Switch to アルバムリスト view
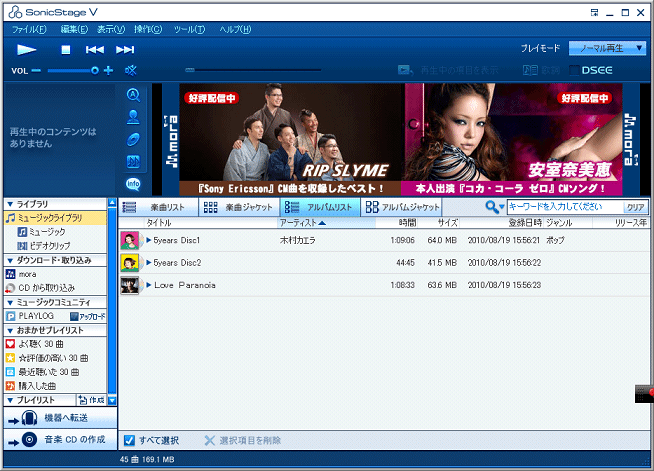Screen dimensions: 654x471 coord(320,207)
